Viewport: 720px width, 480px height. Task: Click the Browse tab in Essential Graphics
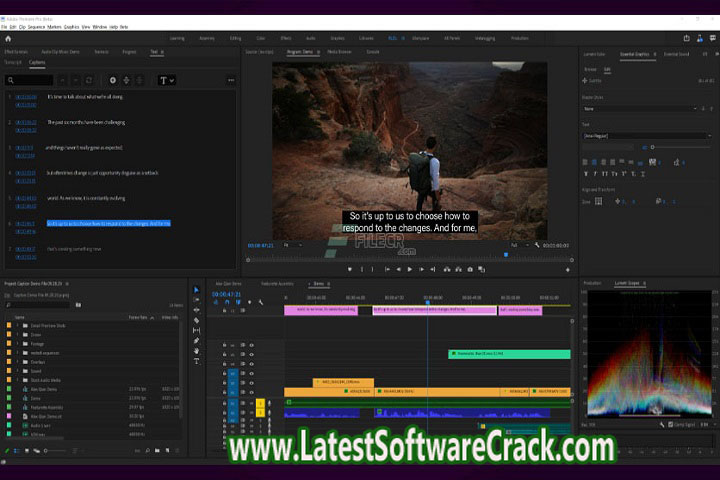[x=590, y=69]
